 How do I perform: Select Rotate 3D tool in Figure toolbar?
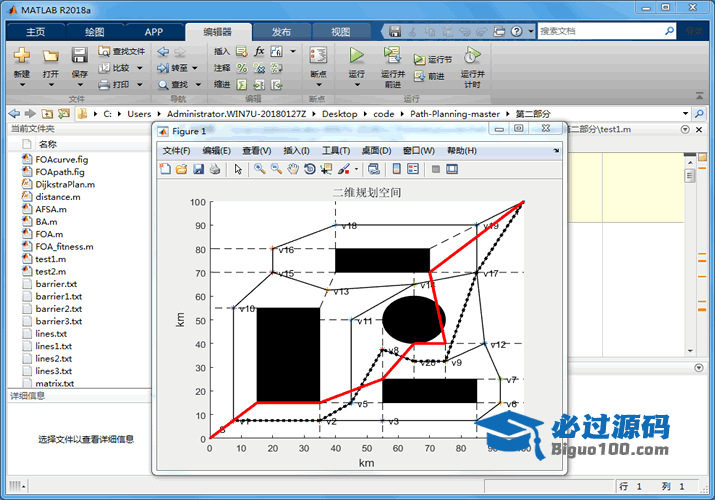[x=310, y=169]
